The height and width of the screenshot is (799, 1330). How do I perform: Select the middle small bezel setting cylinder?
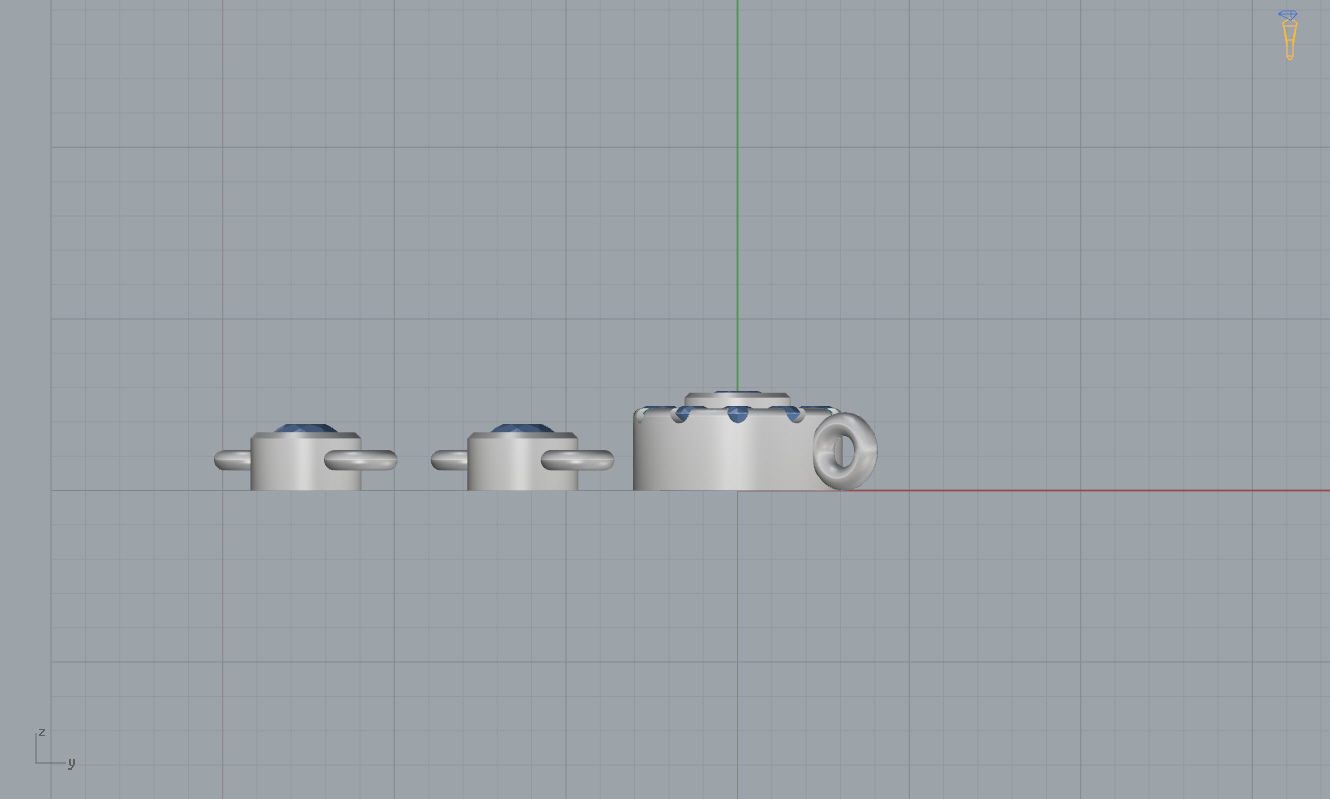point(522,462)
